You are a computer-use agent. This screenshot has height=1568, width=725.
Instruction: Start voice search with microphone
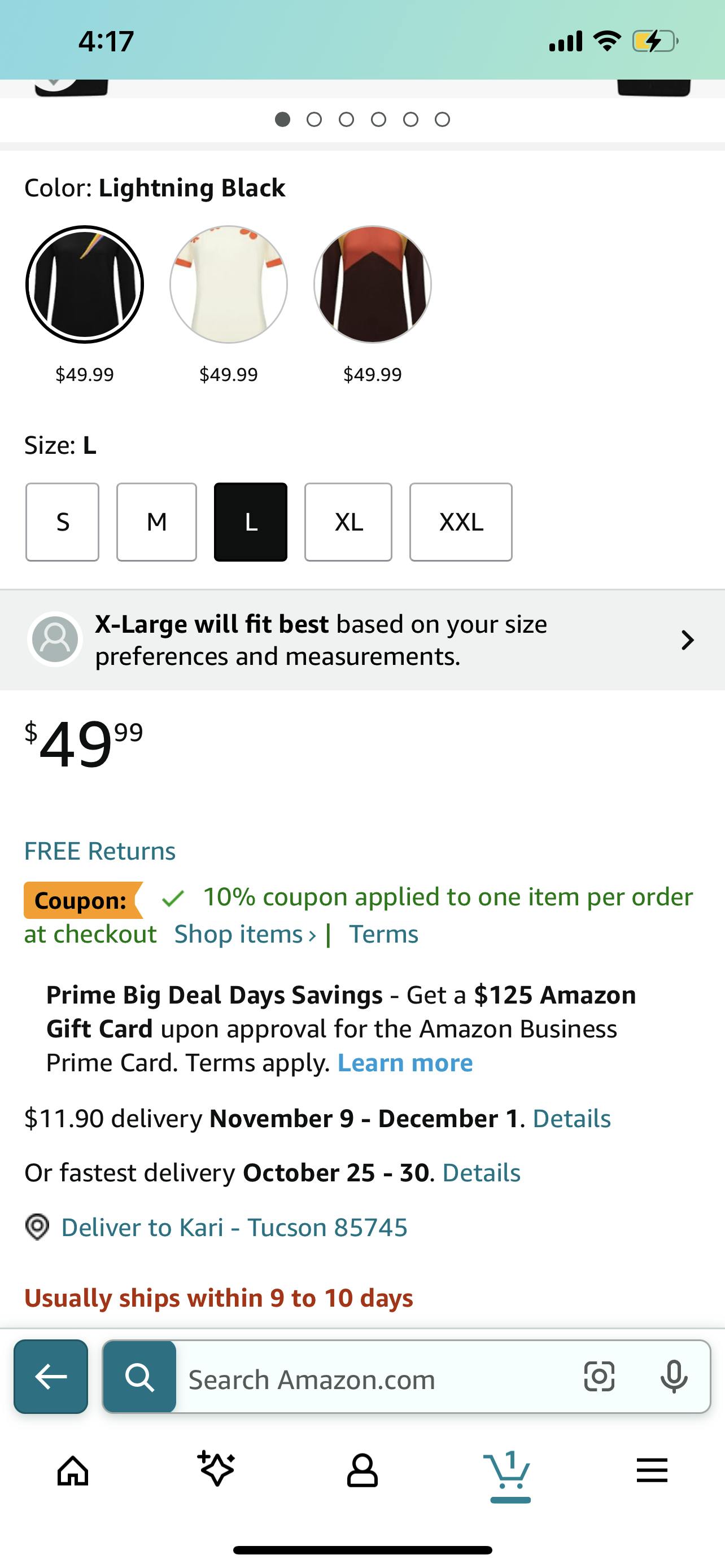[673, 1377]
